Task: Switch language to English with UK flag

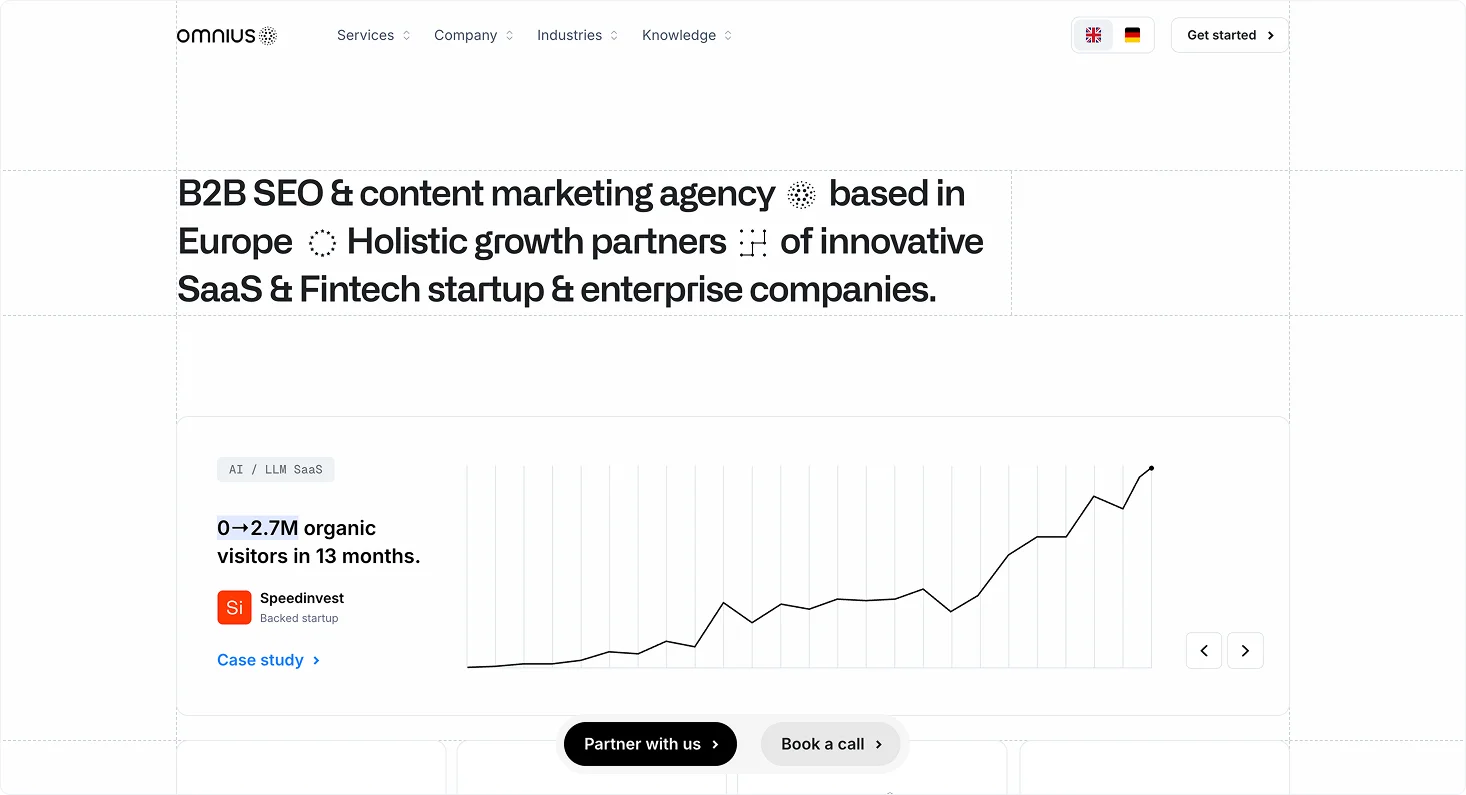Action: [1093, 35]
